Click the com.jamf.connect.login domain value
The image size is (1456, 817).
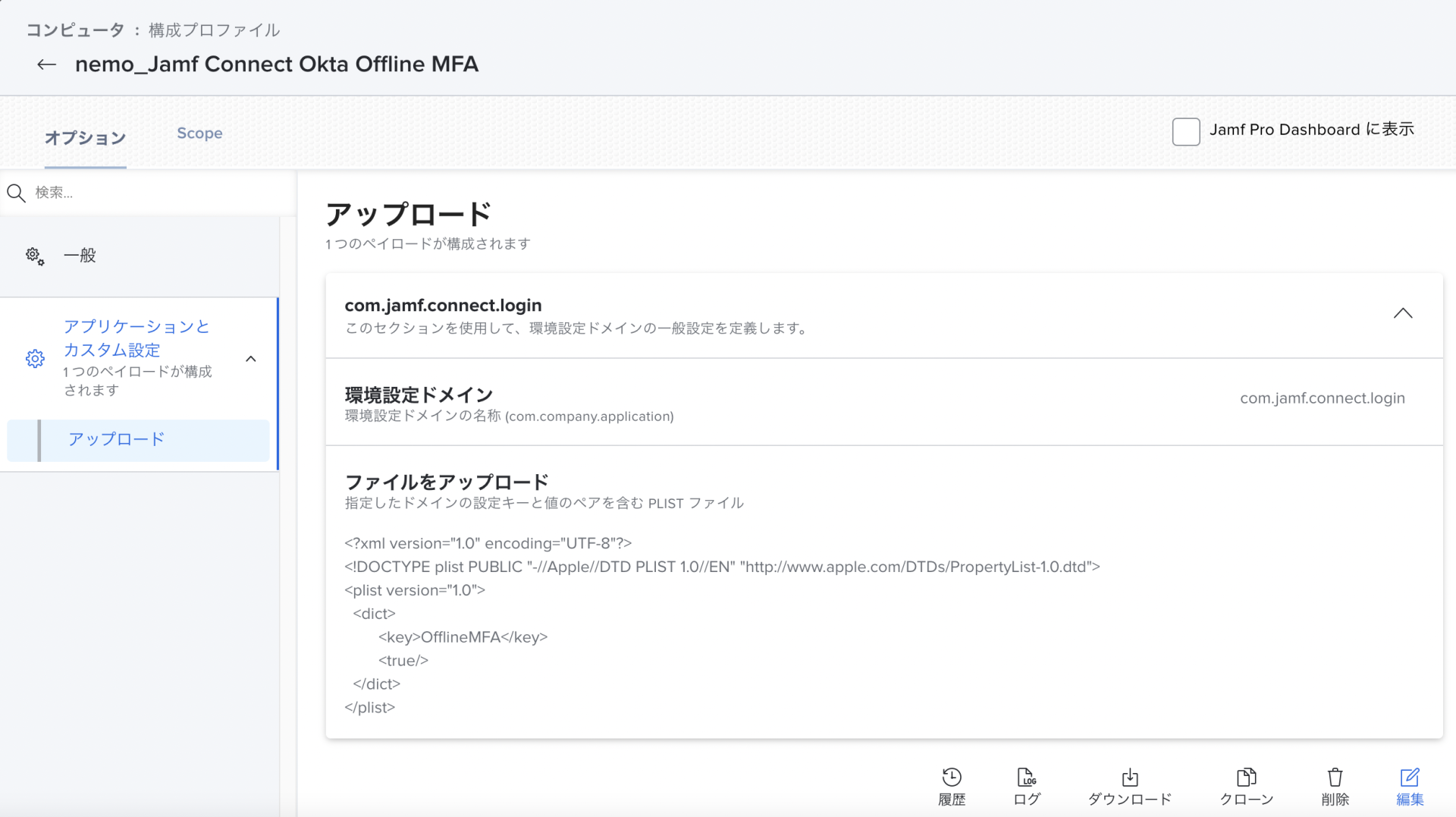(x=1323, y=398)
